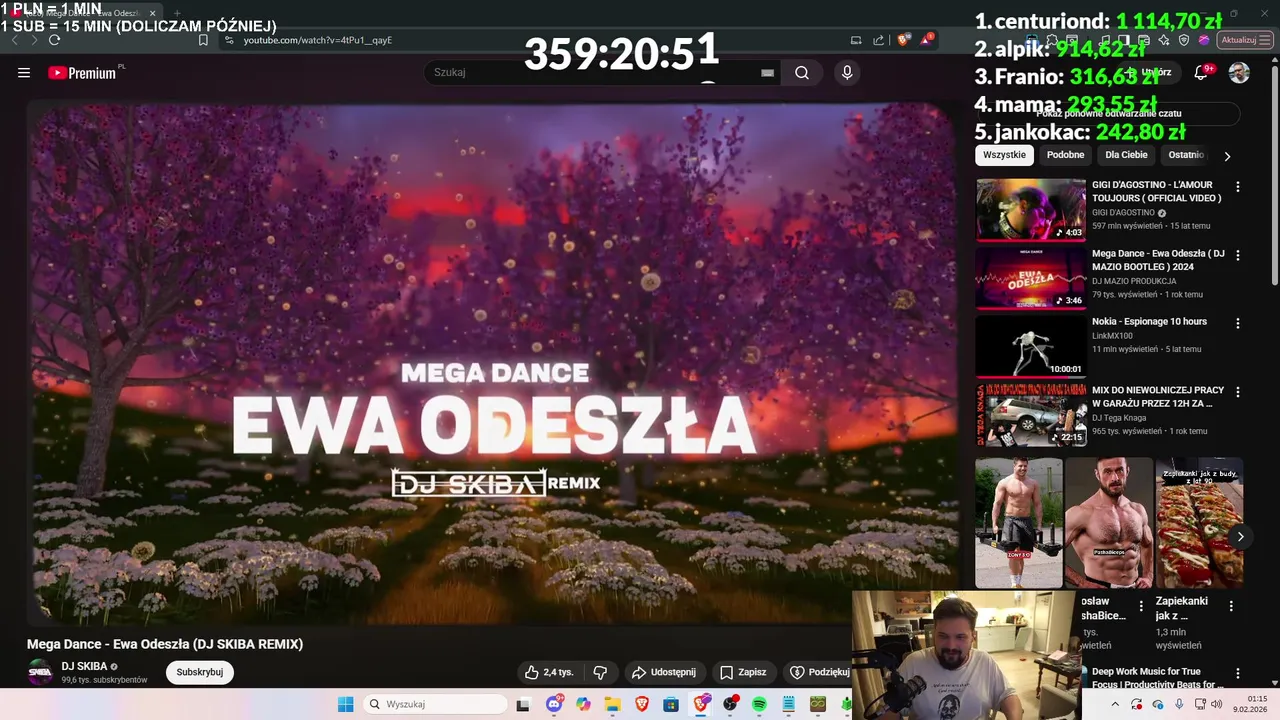Open the browser main menu
The image size is (1280, 720).
[x=1266, y=40]
